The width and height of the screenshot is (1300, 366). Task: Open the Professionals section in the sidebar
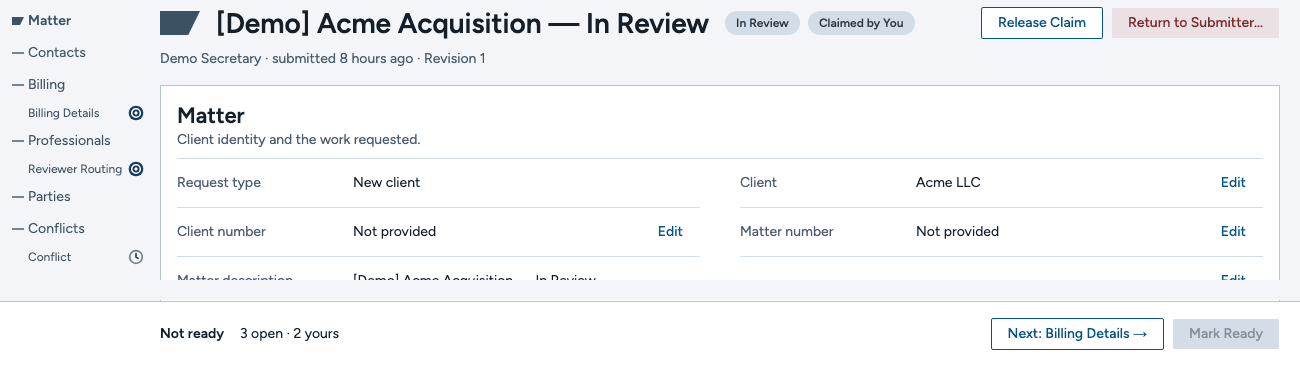[69, 140]
